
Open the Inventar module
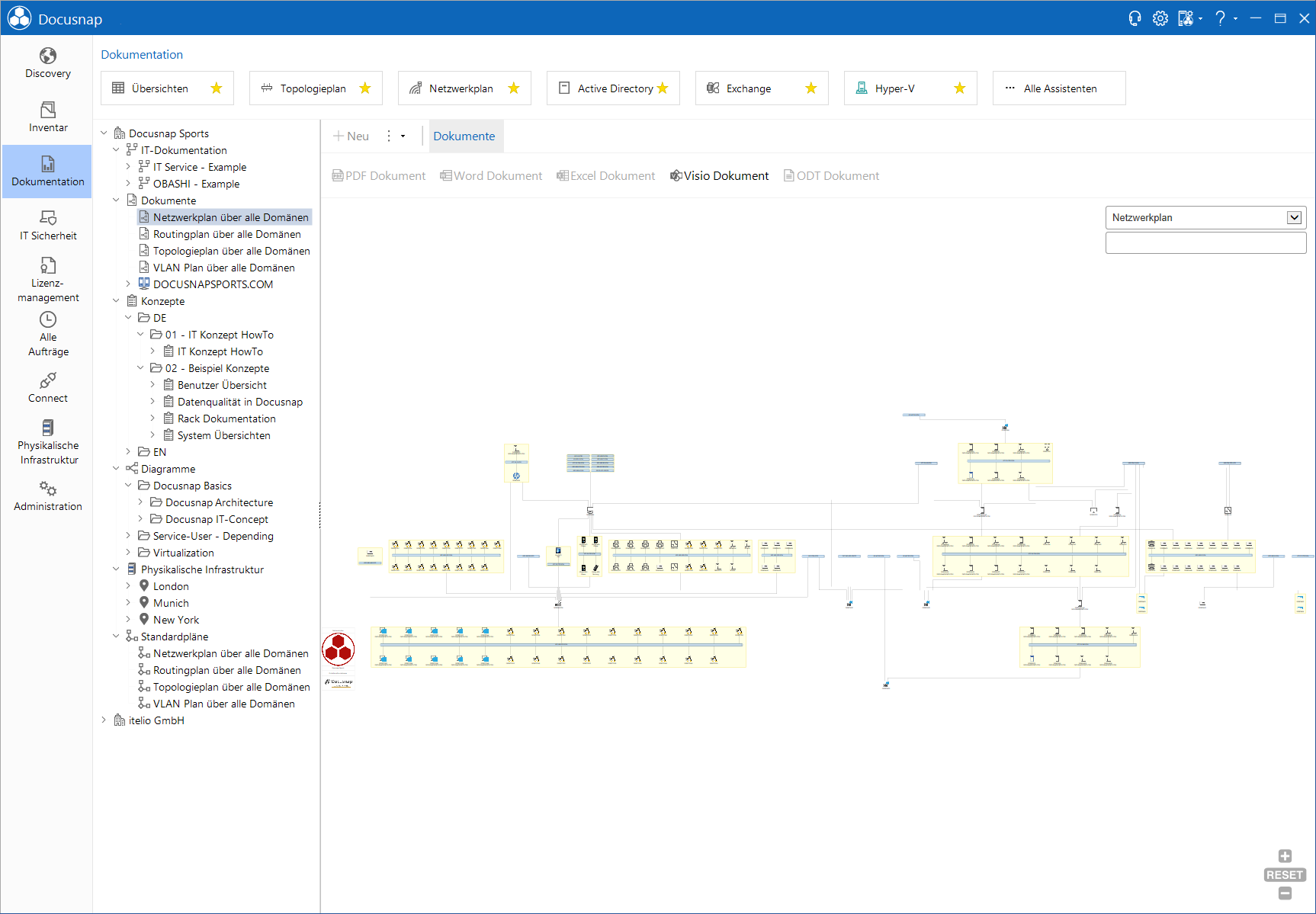(47, 117)
